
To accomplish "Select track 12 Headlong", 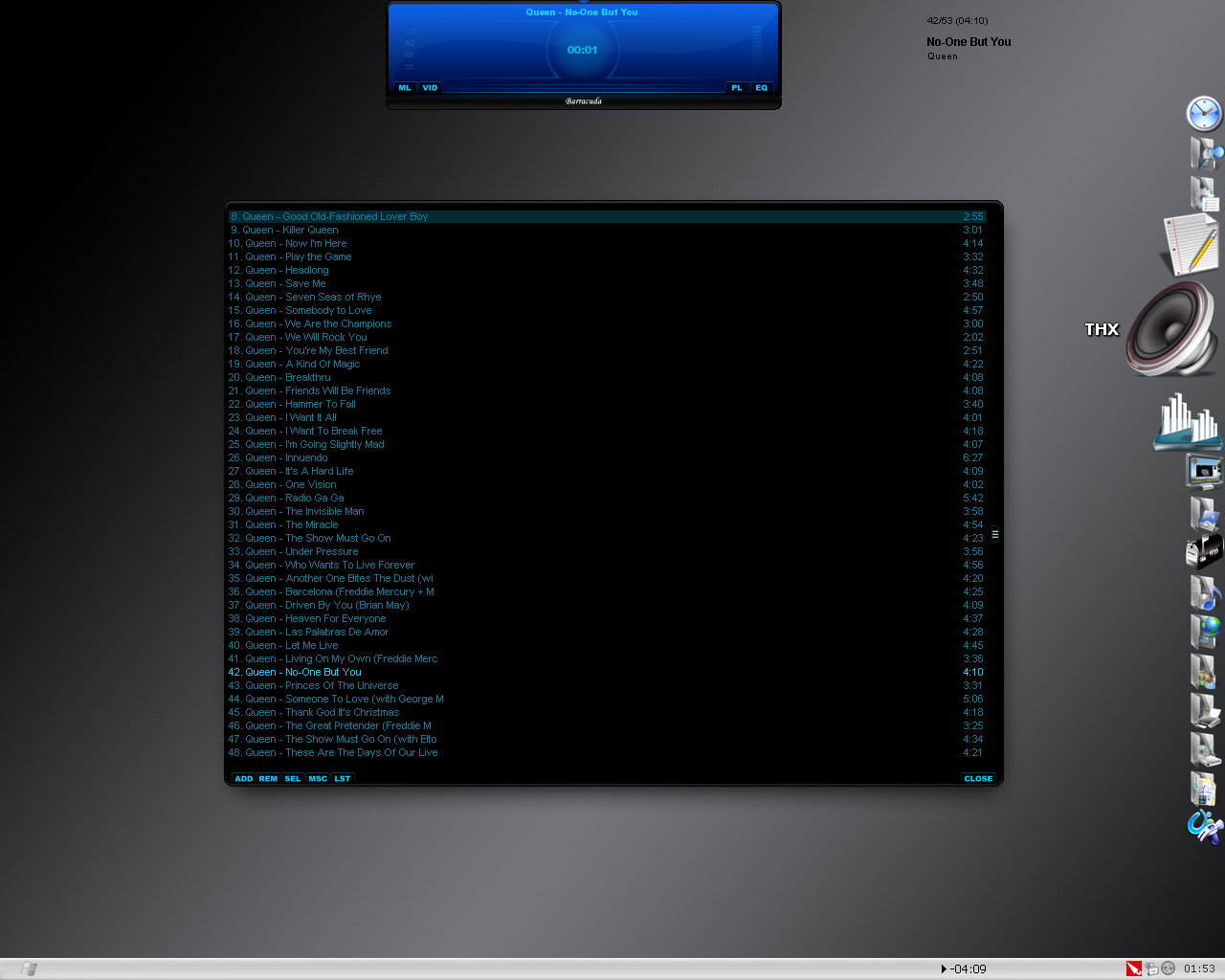I will 607,270.
